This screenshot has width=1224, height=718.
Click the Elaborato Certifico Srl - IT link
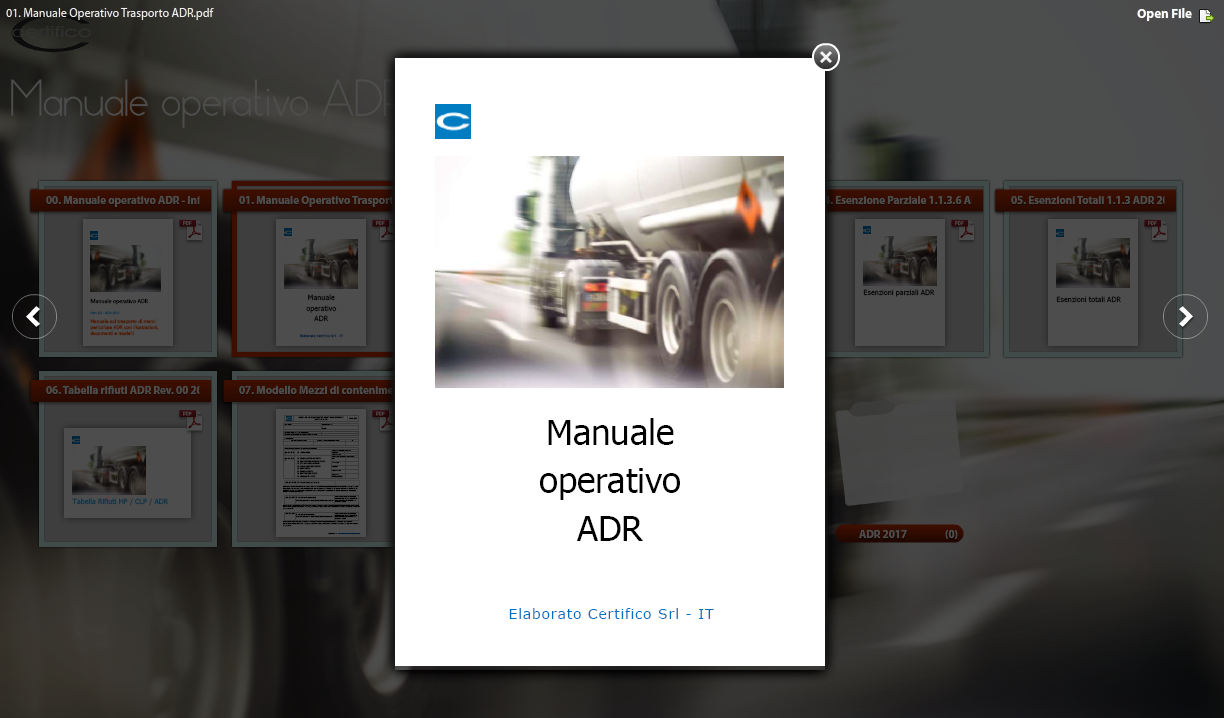click(x=610, y=614)
